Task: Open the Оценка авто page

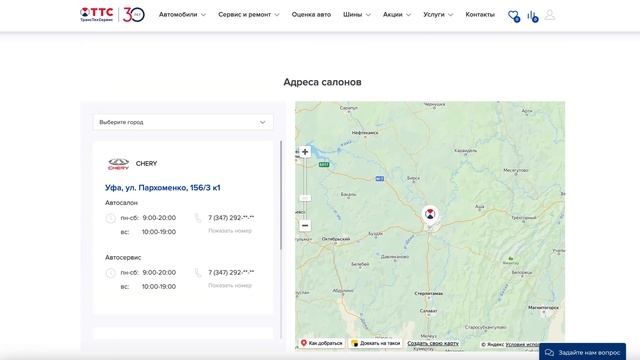Action: pos(311,15)
